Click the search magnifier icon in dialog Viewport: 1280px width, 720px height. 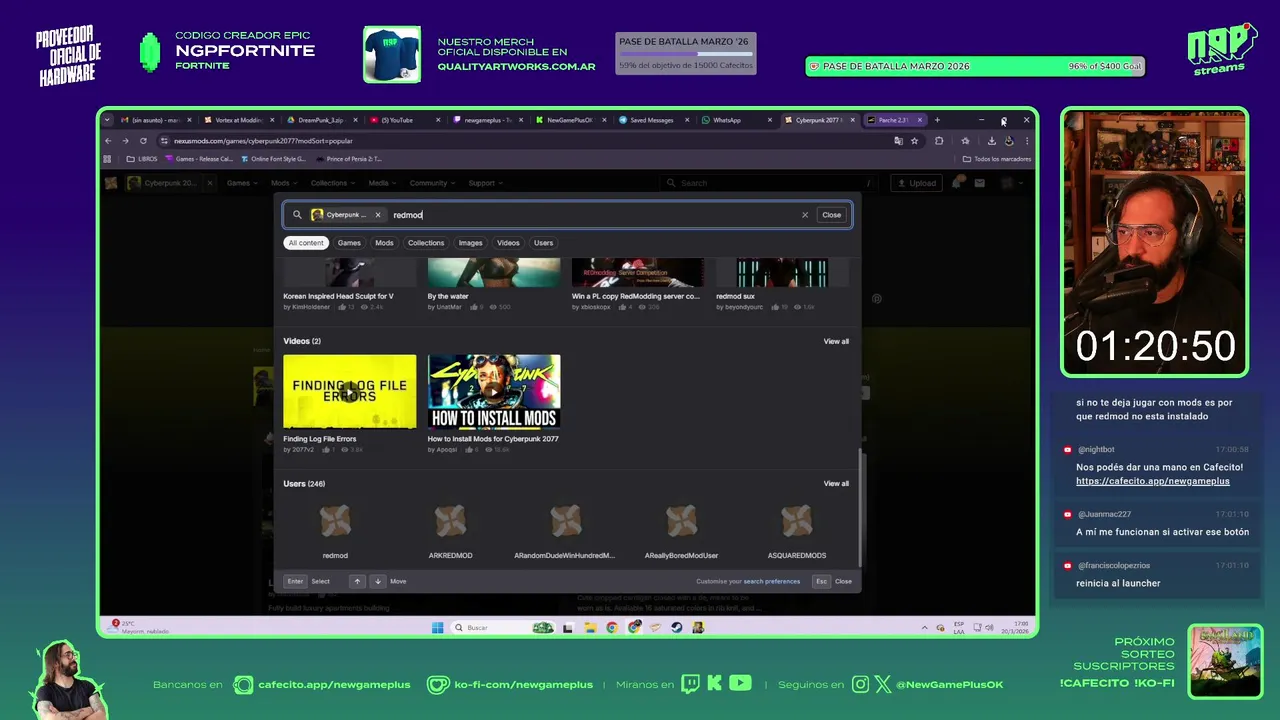click(x=297, y=215)
